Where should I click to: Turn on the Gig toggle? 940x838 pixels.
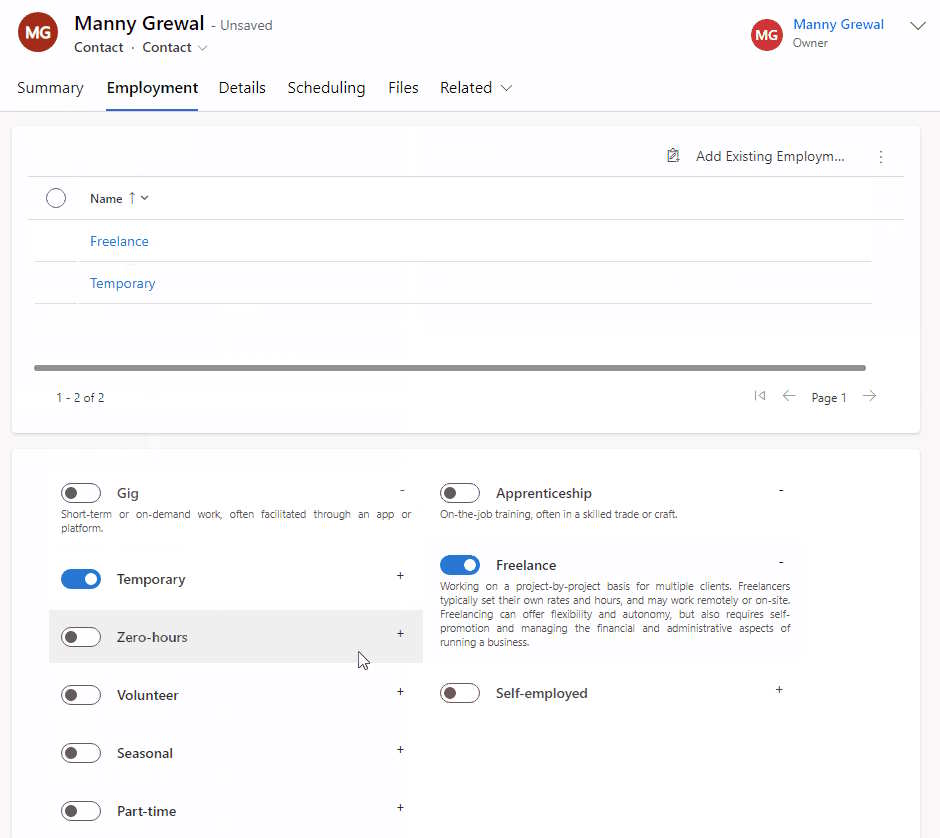[81, 493]
